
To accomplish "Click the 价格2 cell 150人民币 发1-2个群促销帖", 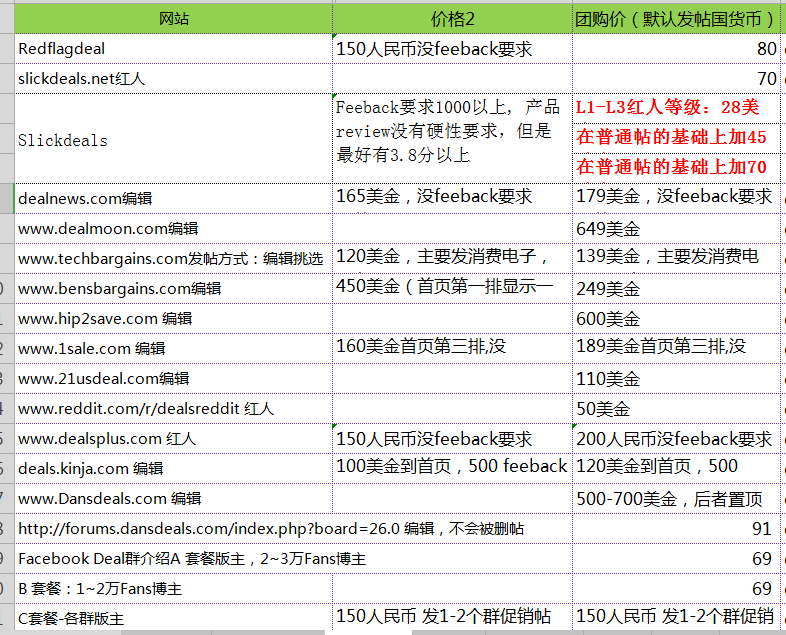I will click(452, 617).
